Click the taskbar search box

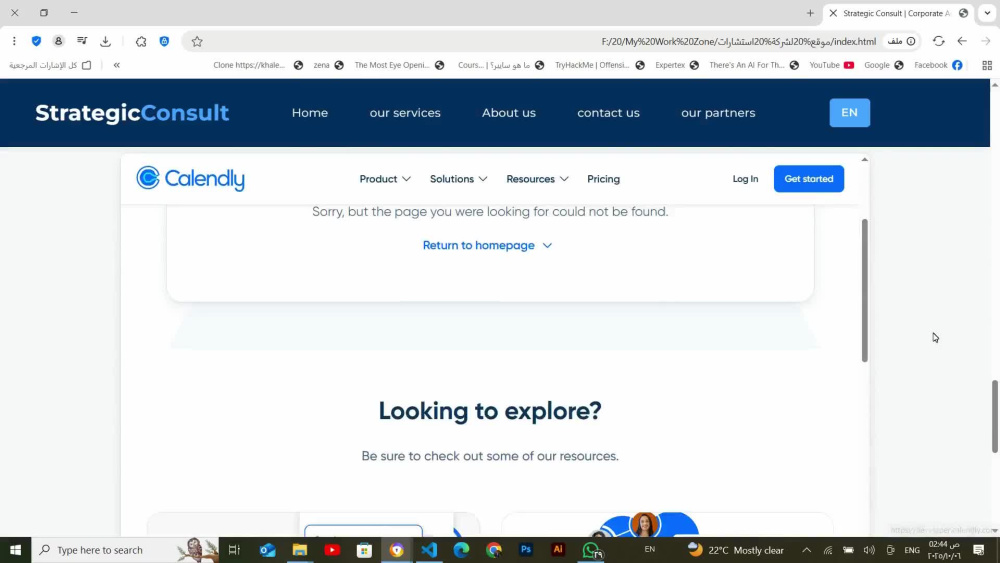click(125, 550)
